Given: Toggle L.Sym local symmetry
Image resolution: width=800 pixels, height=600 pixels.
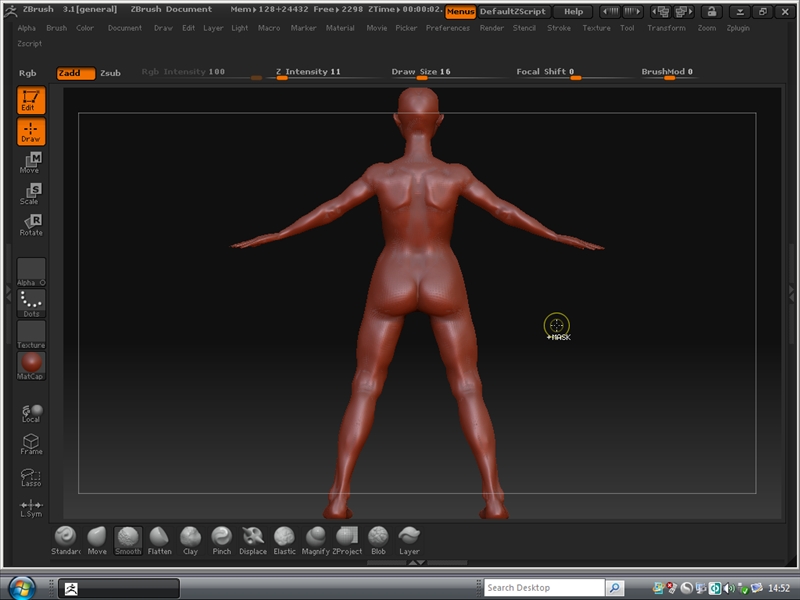Looking at the screenshot, I should pos(31,509).
